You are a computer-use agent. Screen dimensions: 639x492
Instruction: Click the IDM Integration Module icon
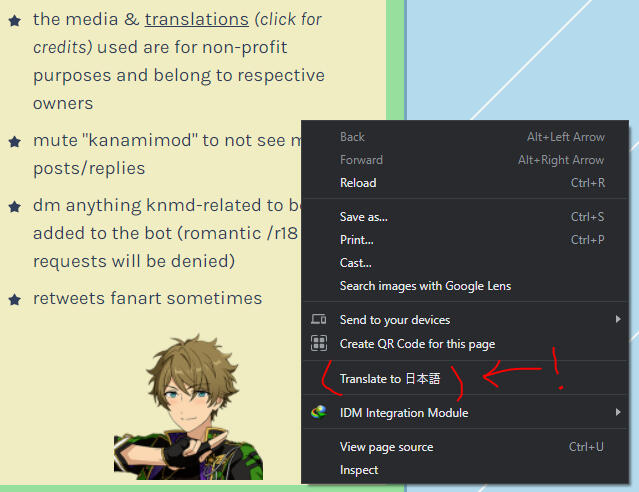[319, 413]
